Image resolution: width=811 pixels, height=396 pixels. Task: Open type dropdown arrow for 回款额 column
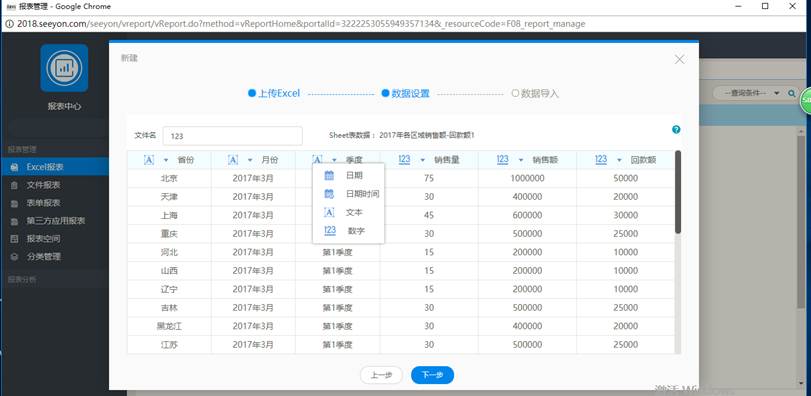click(620, 160)
